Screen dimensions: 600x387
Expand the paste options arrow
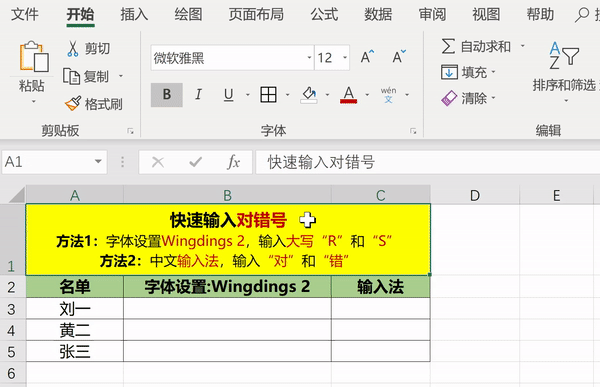[34, 101]
